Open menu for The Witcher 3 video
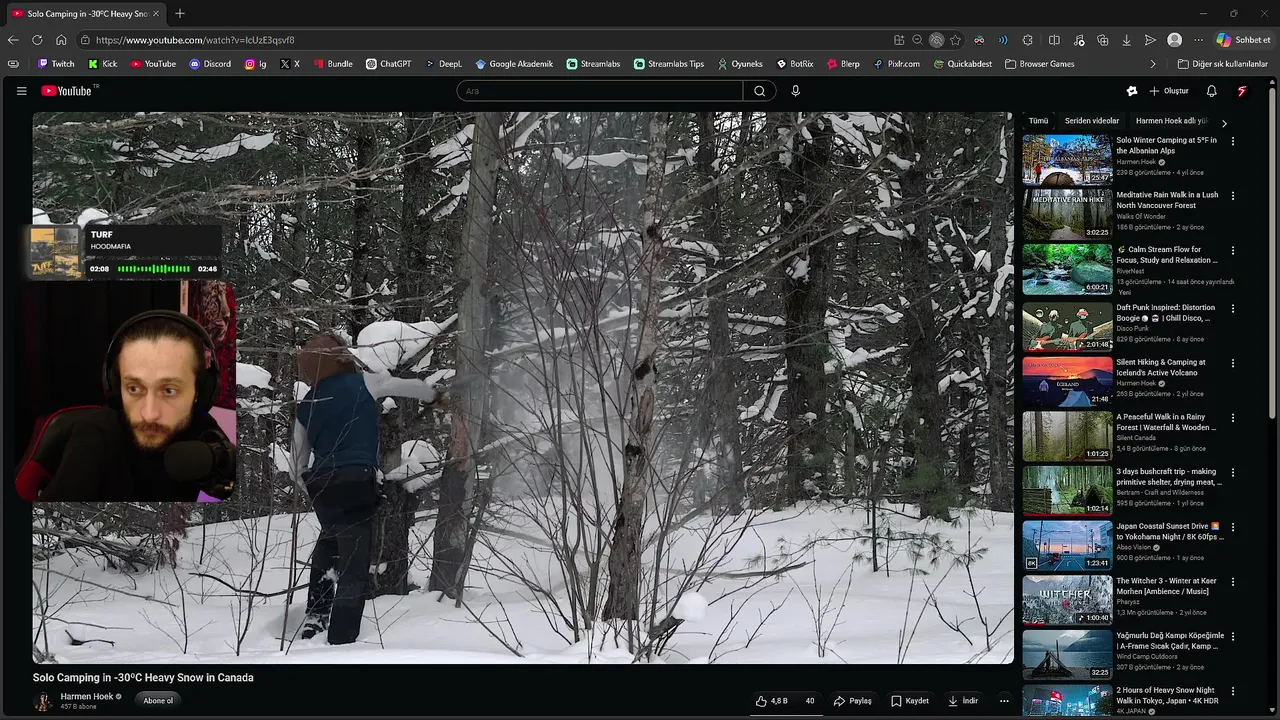Screen dimensions: 1280x720 tap(1232, 581)
